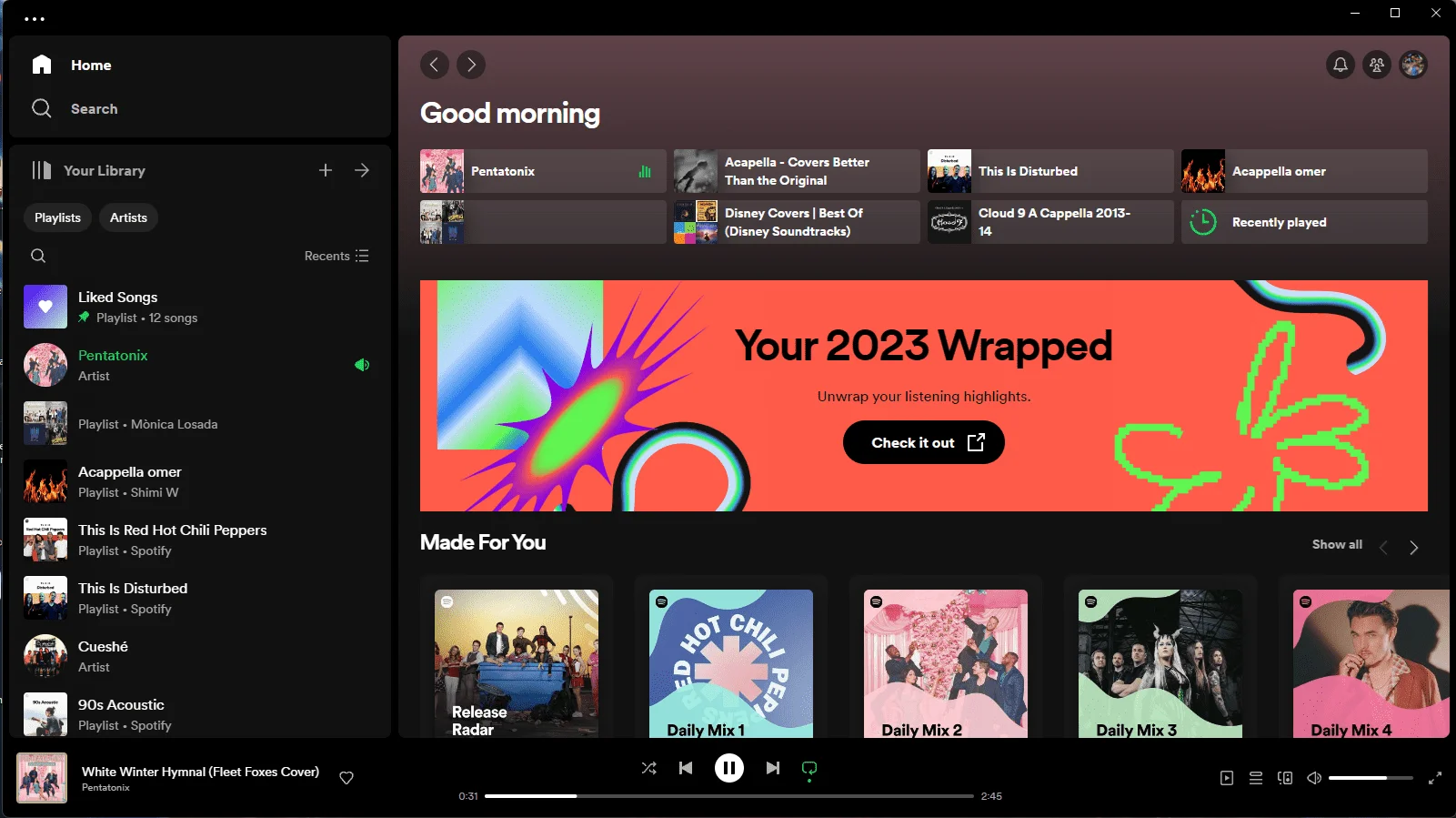Toggle shuffle playback
The image size is (1456, 818).
(649, 768)
